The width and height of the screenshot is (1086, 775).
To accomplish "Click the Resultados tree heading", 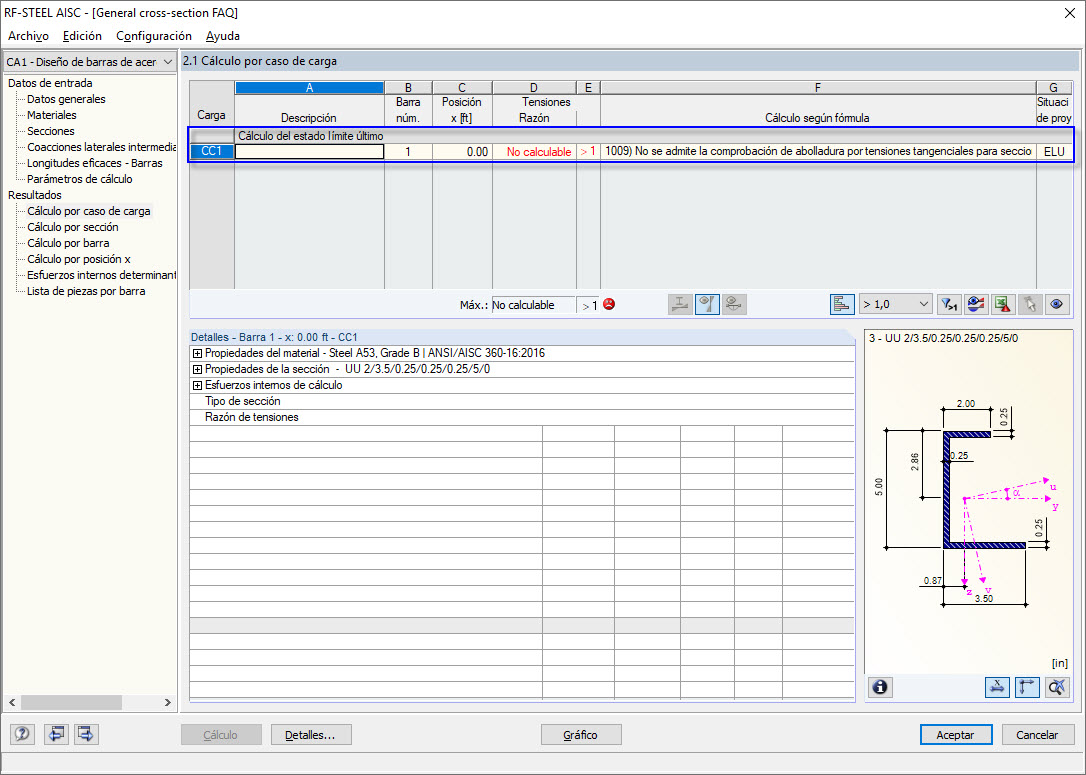I will pyautogui.click(x=35, y=195).
